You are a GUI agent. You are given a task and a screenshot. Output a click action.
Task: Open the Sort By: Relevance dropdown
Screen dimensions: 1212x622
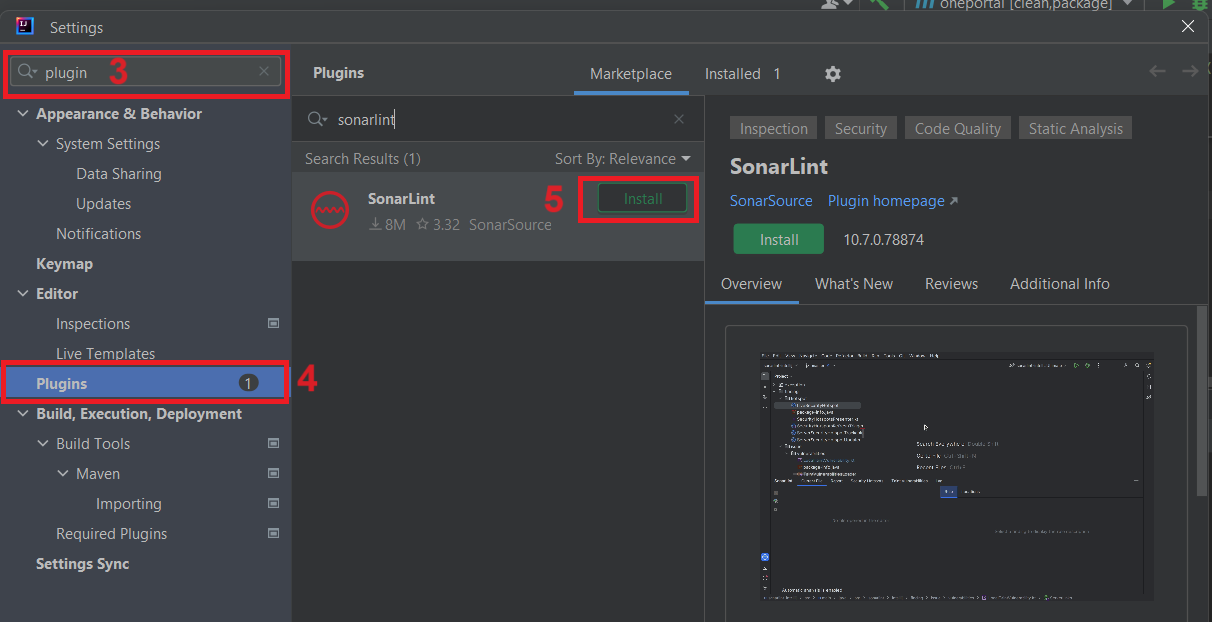point(623,159)
